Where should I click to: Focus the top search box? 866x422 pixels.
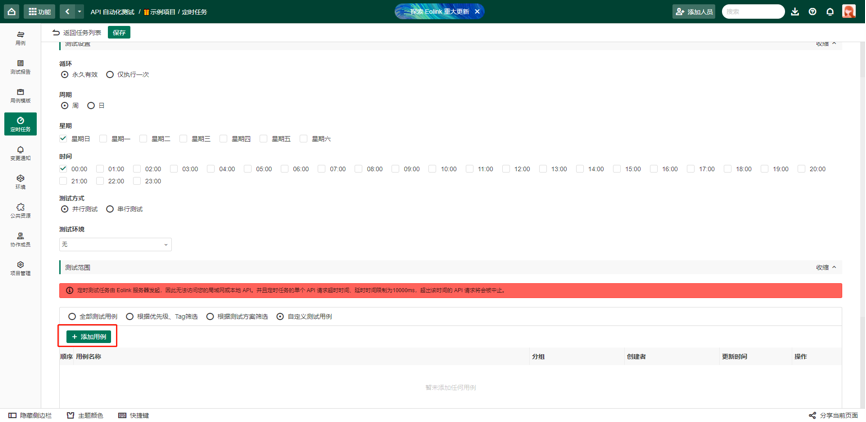coord(753,12)
